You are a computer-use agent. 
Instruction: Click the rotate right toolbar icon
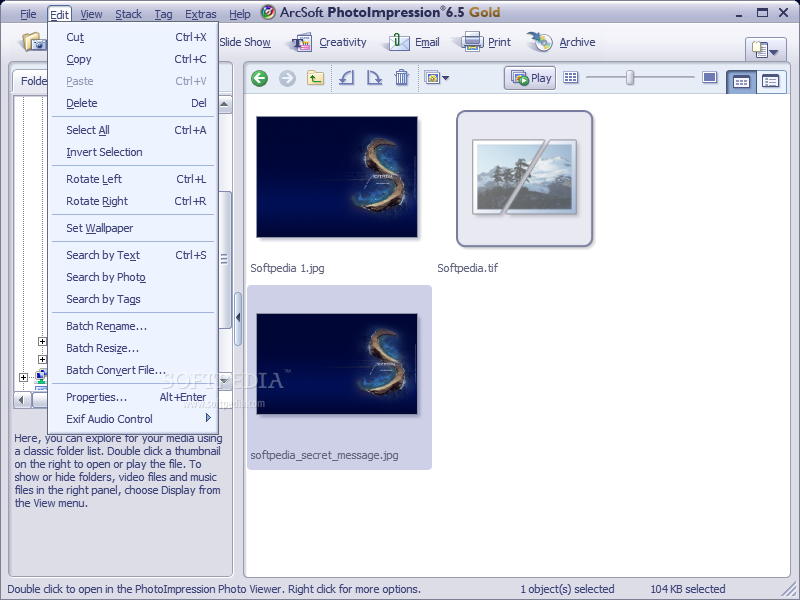374,78
